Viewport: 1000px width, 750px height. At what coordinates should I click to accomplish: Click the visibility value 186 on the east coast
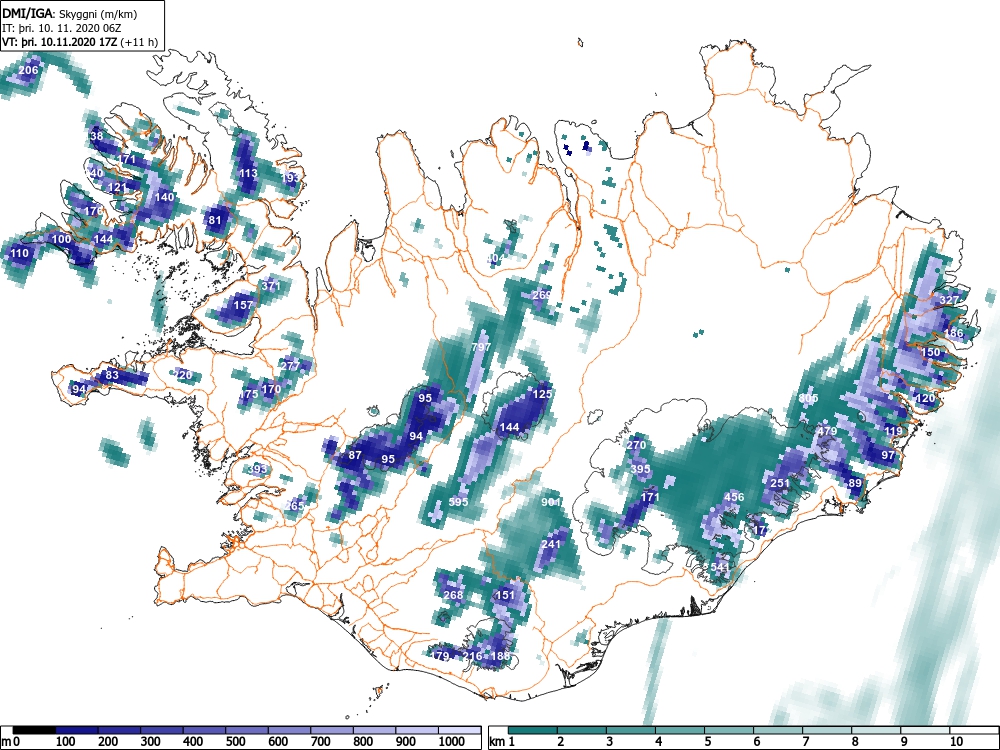(x=953, y=333)
